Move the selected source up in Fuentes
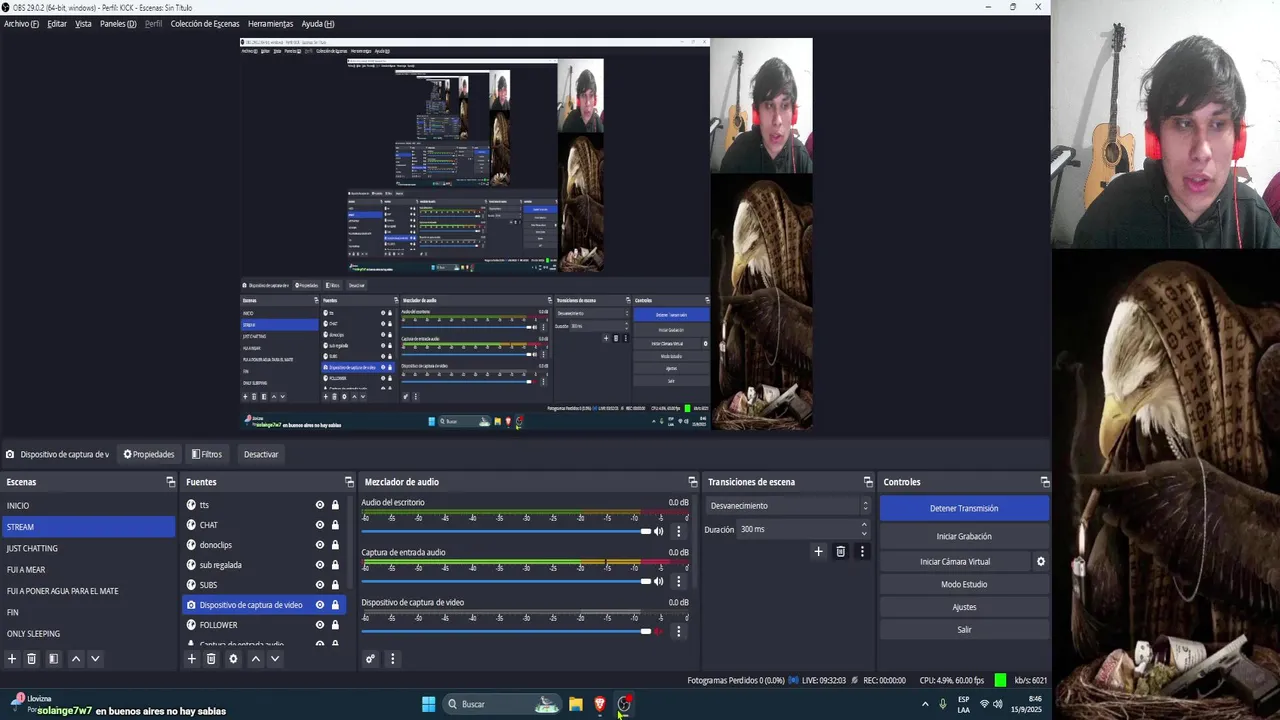 point(256,659)
